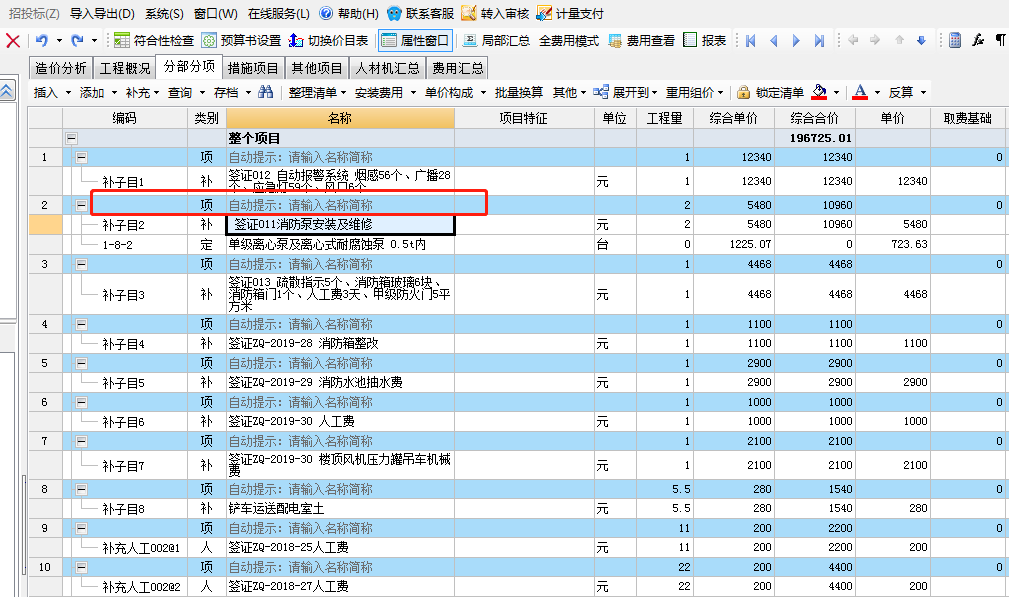Screen dimensions: 1009x597
Task: Switch to 措施项目 tab
Action: click(253, 68)
